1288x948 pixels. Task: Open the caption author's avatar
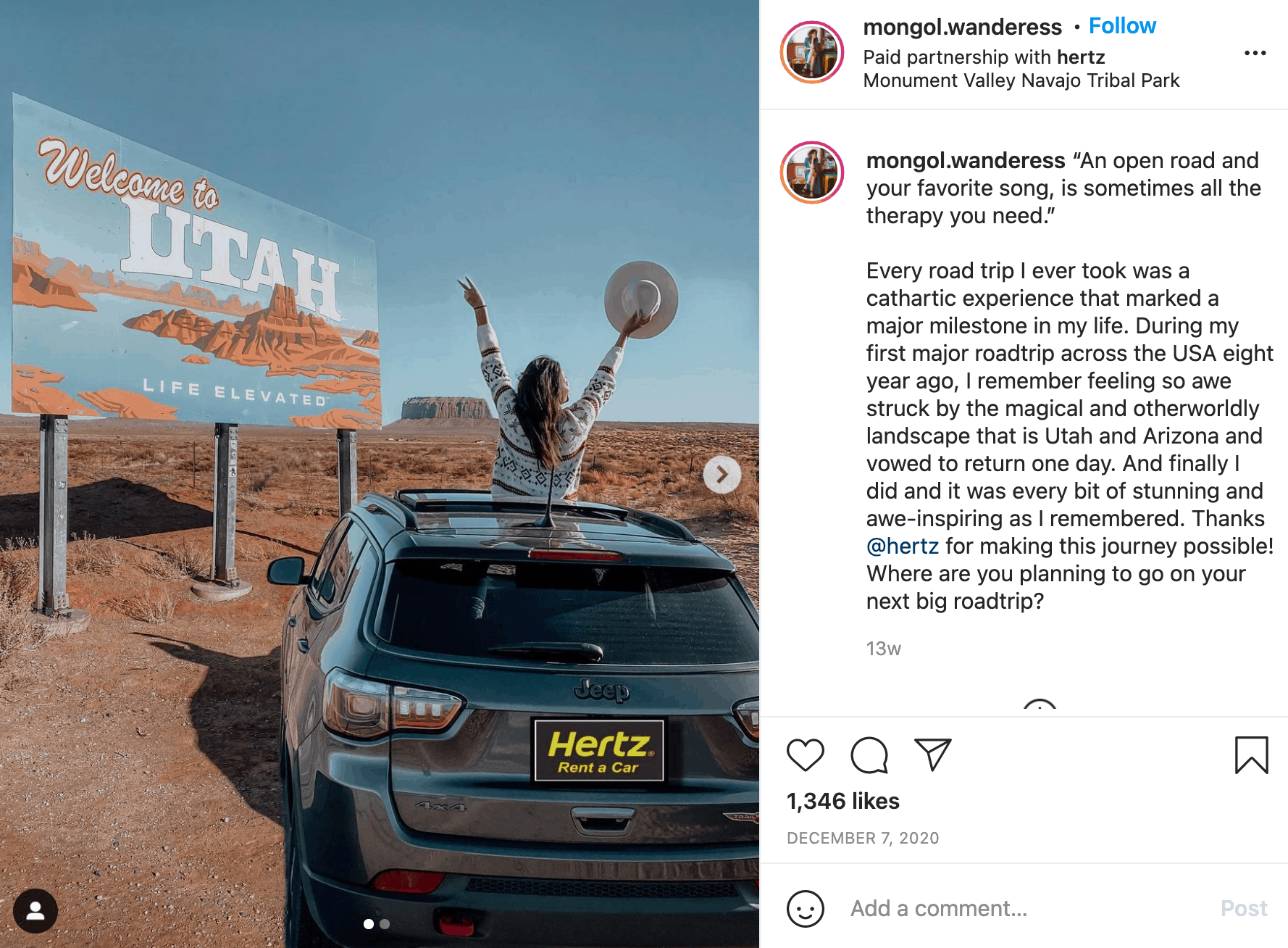click(812, 172)
